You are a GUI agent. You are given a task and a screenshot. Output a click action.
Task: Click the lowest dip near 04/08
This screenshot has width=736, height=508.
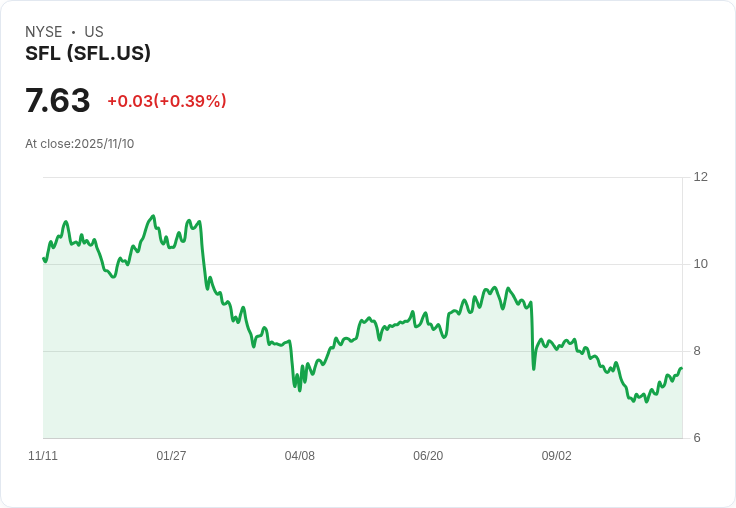(300, 389)
